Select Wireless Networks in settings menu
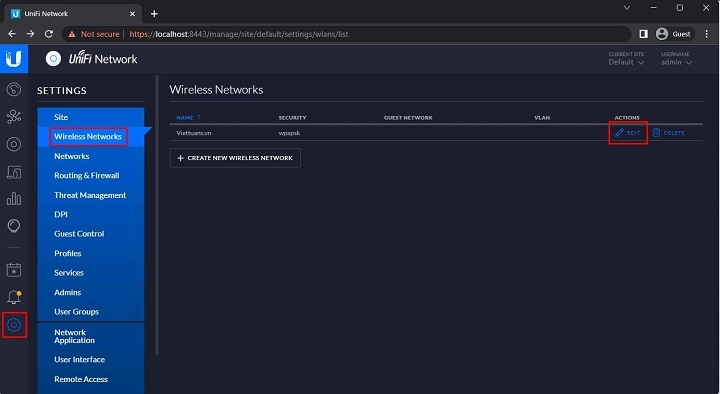 [88, 136]
